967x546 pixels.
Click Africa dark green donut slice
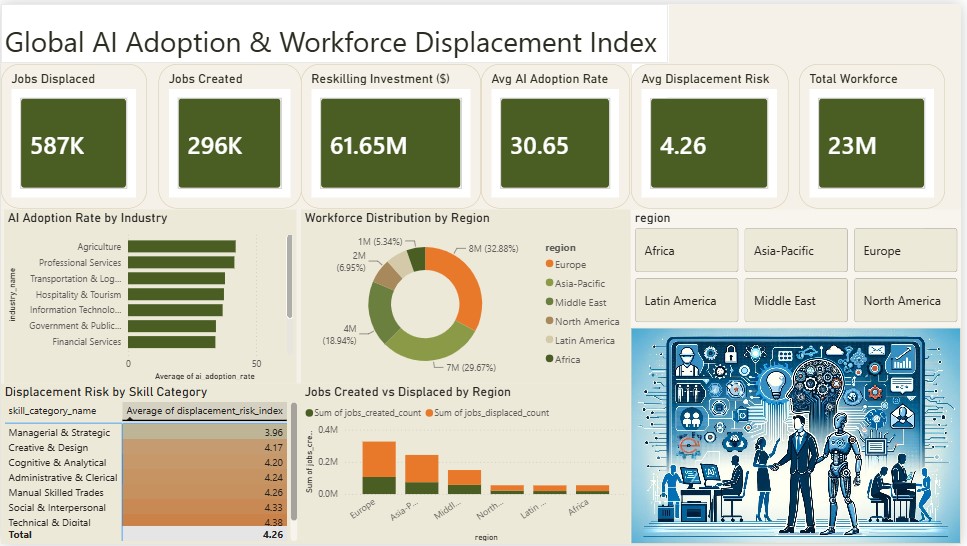pyautogui.click(x=417, y=259)
